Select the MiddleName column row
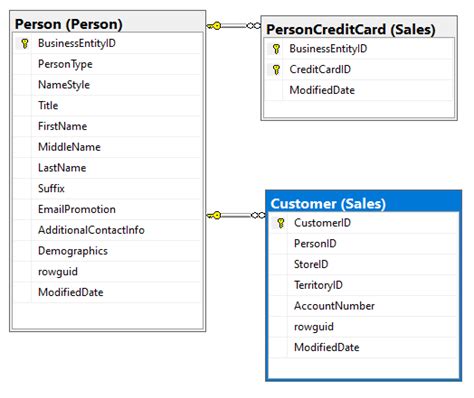The width and height of the screenshot is (474, 398). (108, 147)
